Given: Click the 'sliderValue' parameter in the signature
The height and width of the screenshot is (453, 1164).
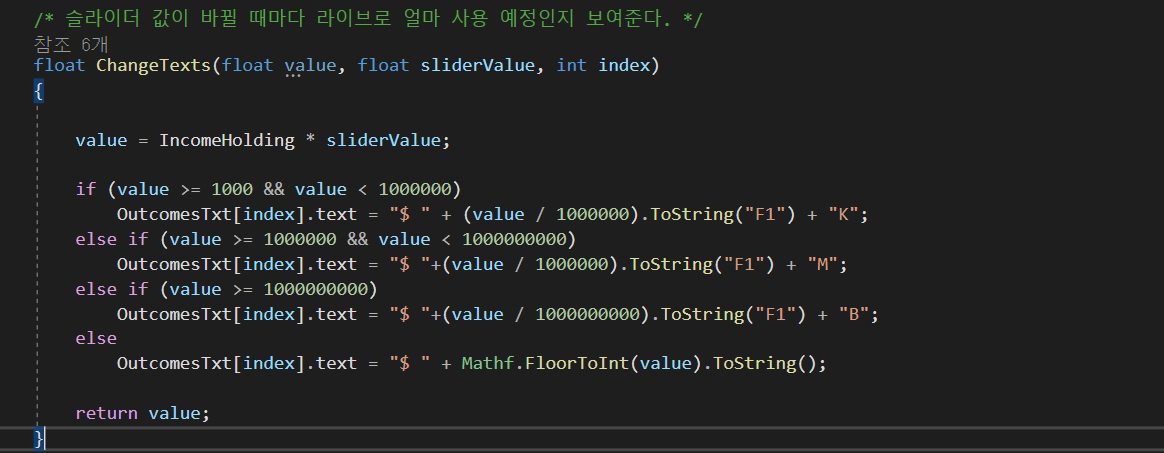Looking at the screenshot, I should coord(477,65).
